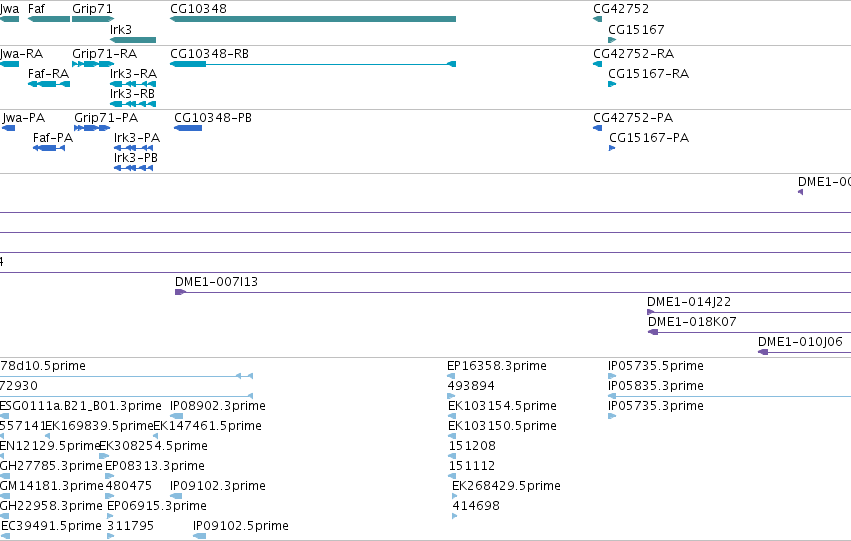Select the Irk3 gene bar
Image resolution: width=851 pixels, height=541 pixels.
tap(133, 40)
